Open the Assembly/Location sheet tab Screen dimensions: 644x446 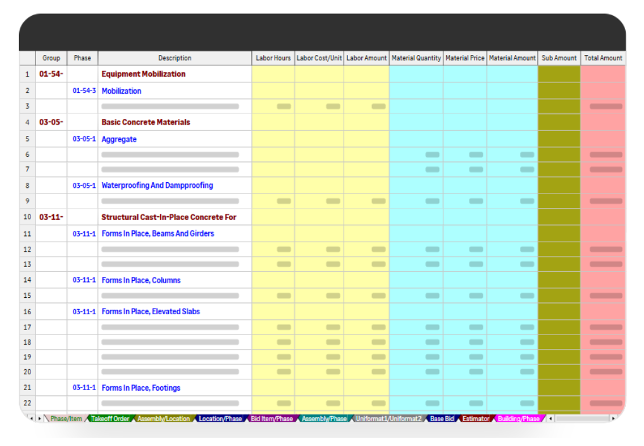(164, 418)
